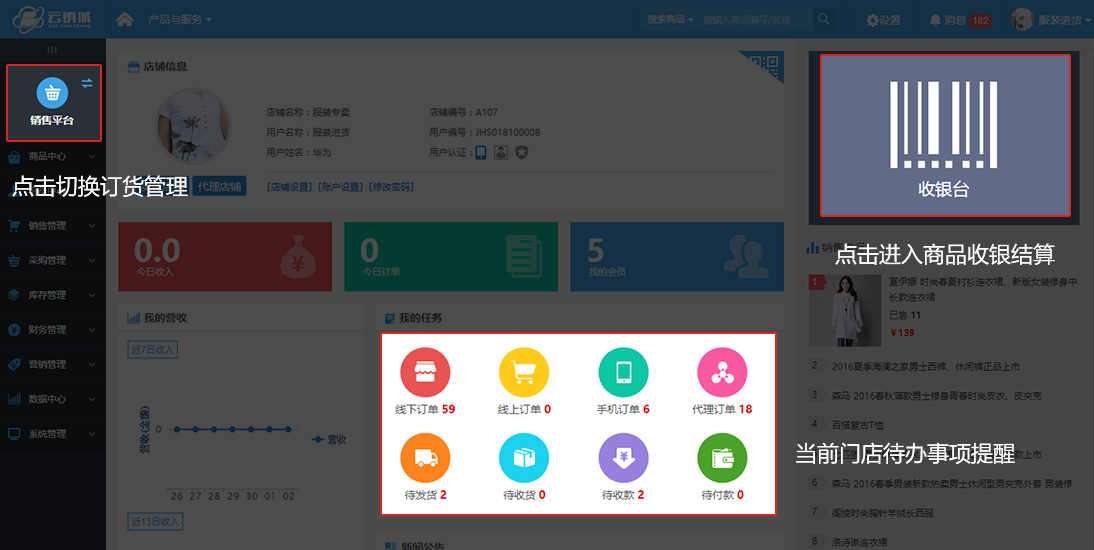Open rank 8 product 浩诗琳连衣裙
The width and height of the screenshot is (1094, 550).
860,542
